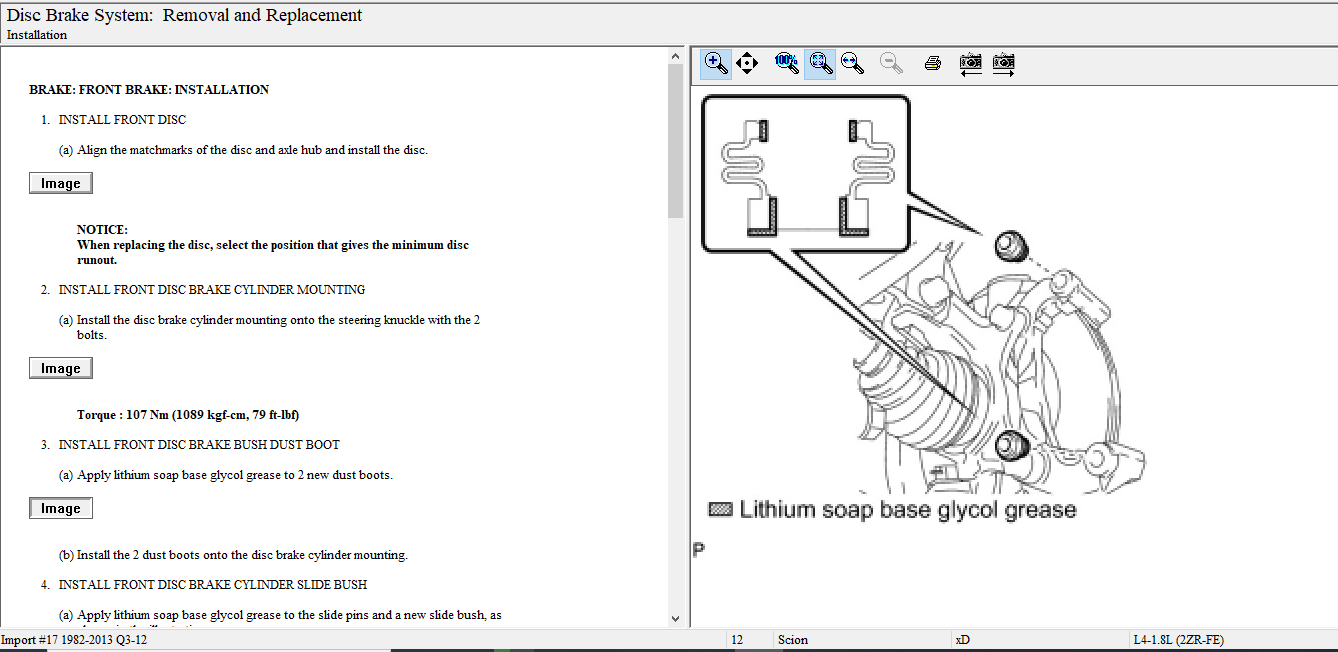Image resolution: width=1338 pixels, height=652 pixels.
Task: Select the zoom in magnifier tool
Action: (716, 64)
